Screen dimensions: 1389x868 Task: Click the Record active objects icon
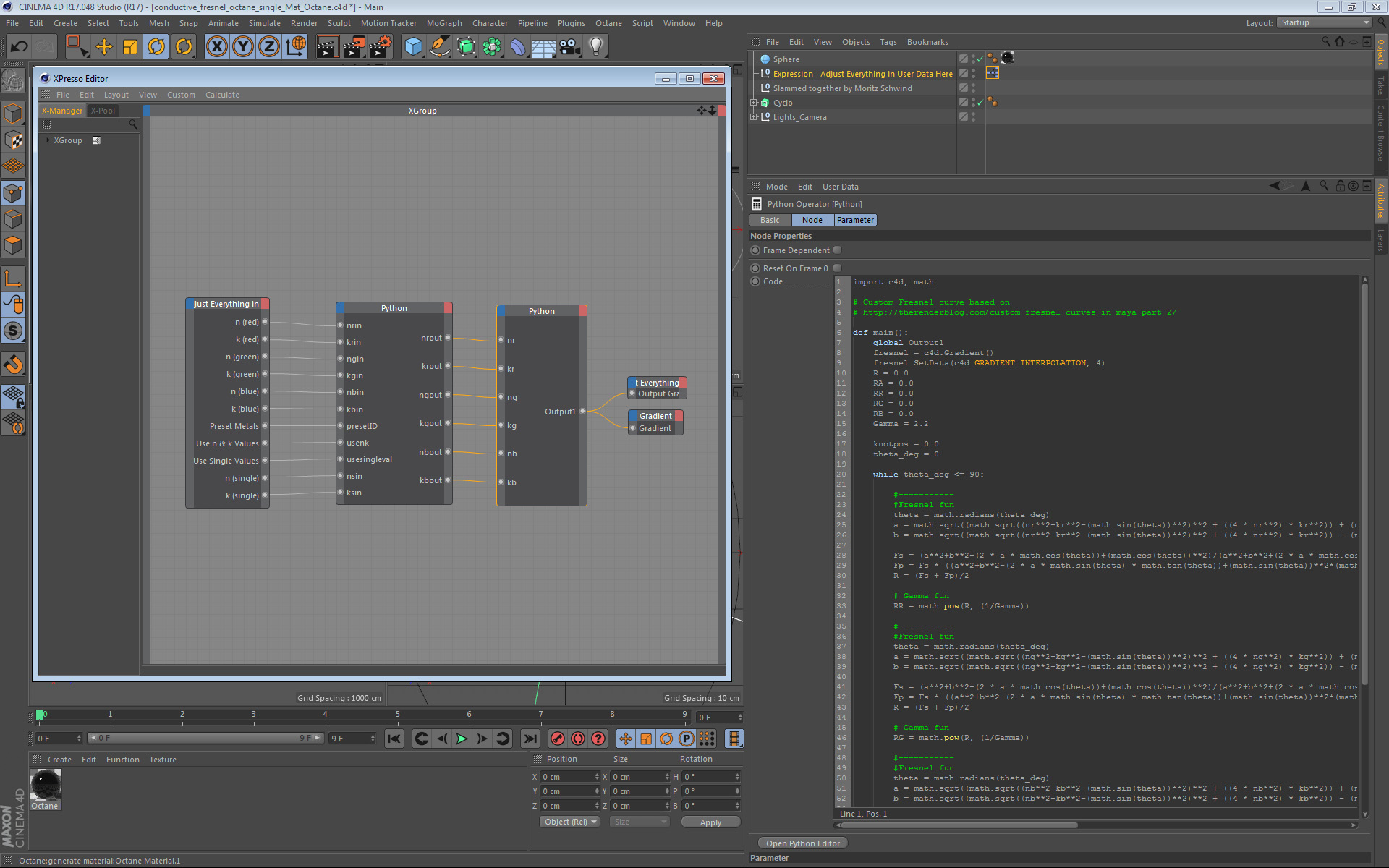pos(557,739)
